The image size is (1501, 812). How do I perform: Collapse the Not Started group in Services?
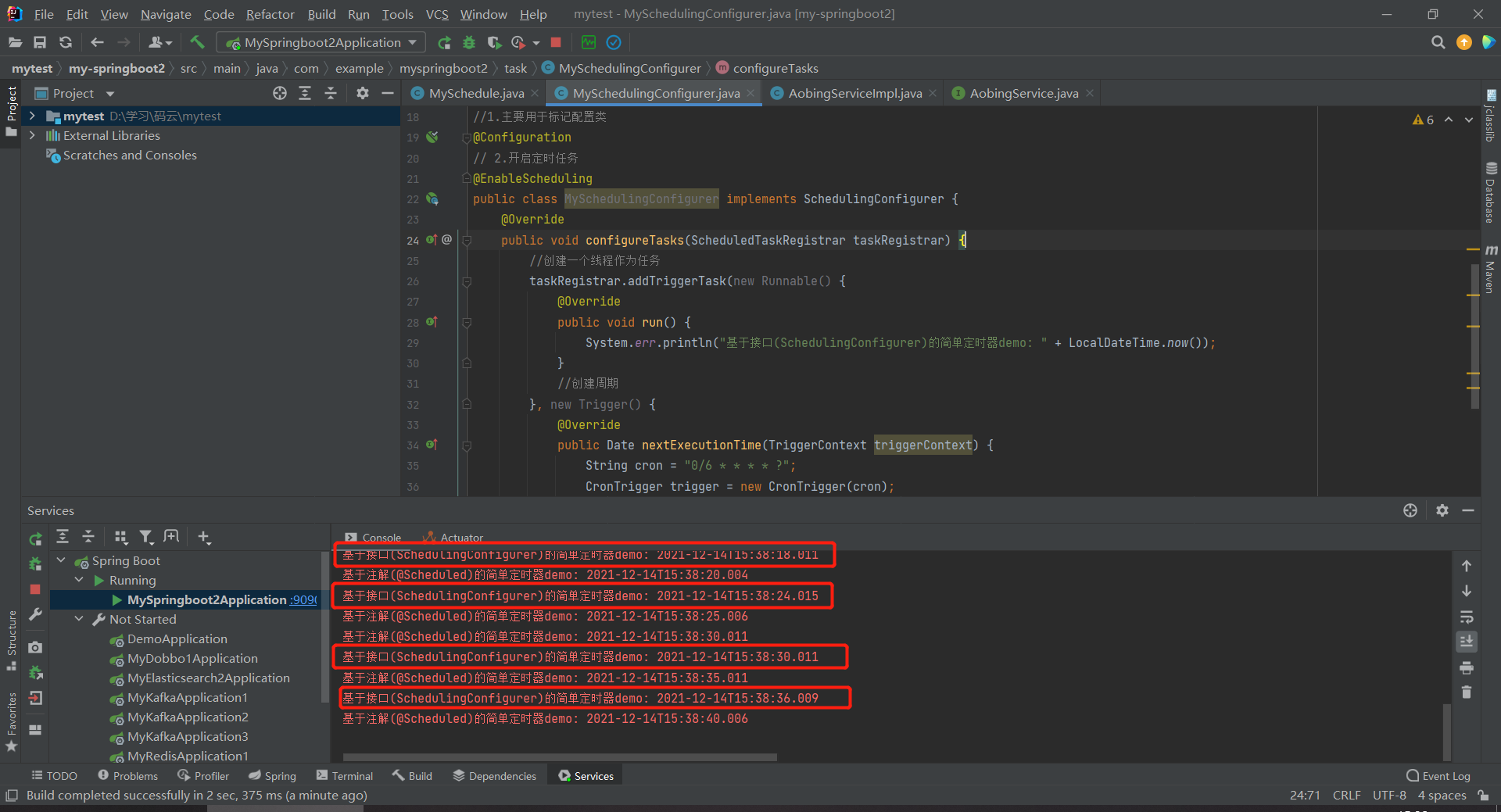(x=79, y=618)
